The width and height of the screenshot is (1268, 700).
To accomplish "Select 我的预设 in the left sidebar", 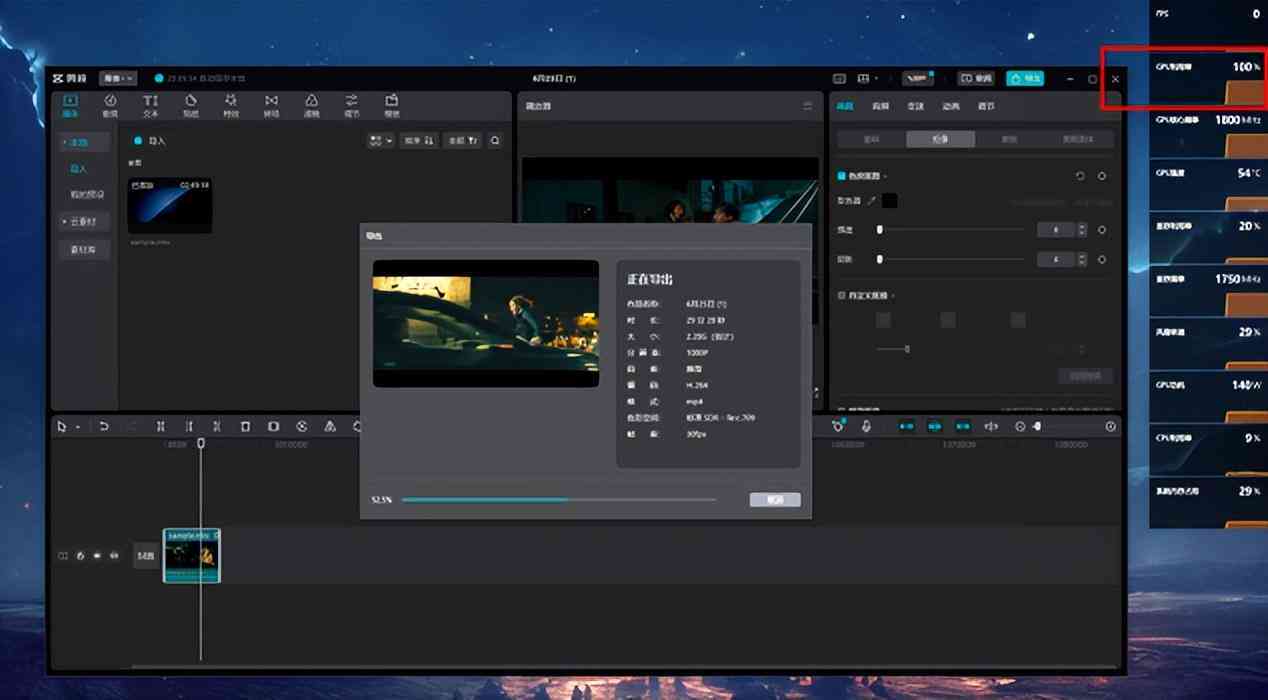I will coord(86,194).
